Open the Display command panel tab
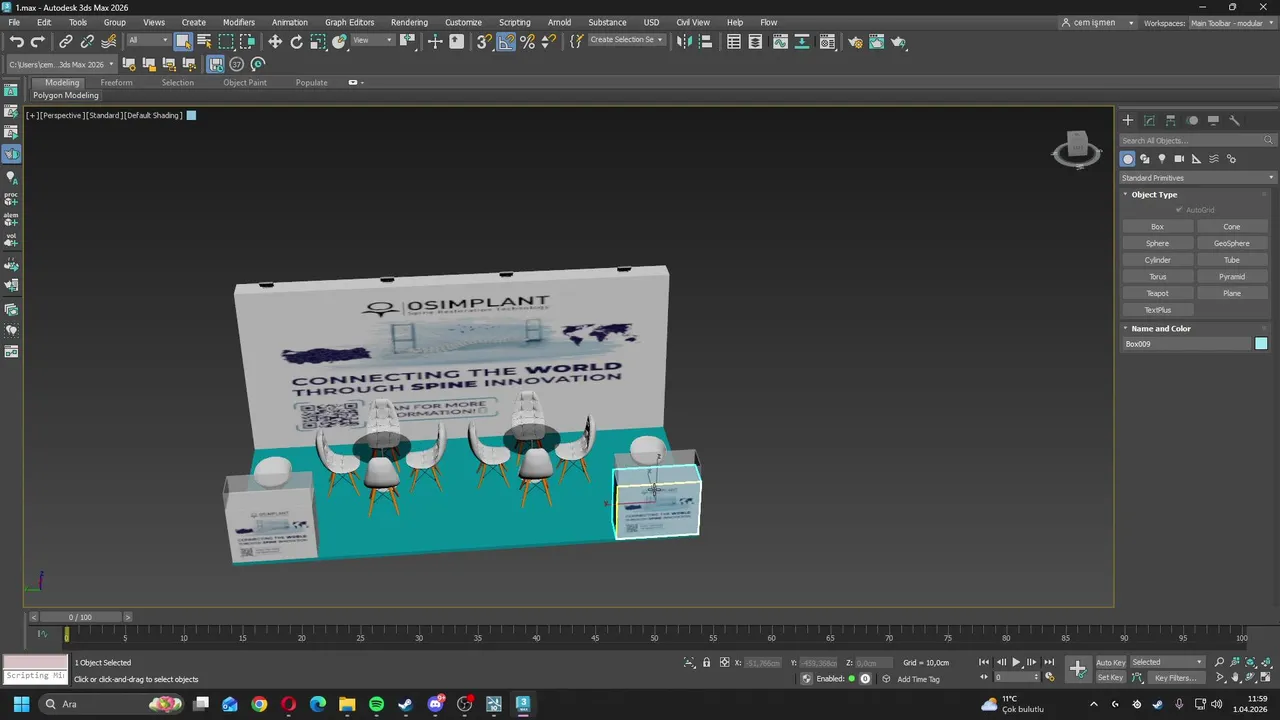This screenshot has width=1280, height=720. click(x=1213, y=120)
